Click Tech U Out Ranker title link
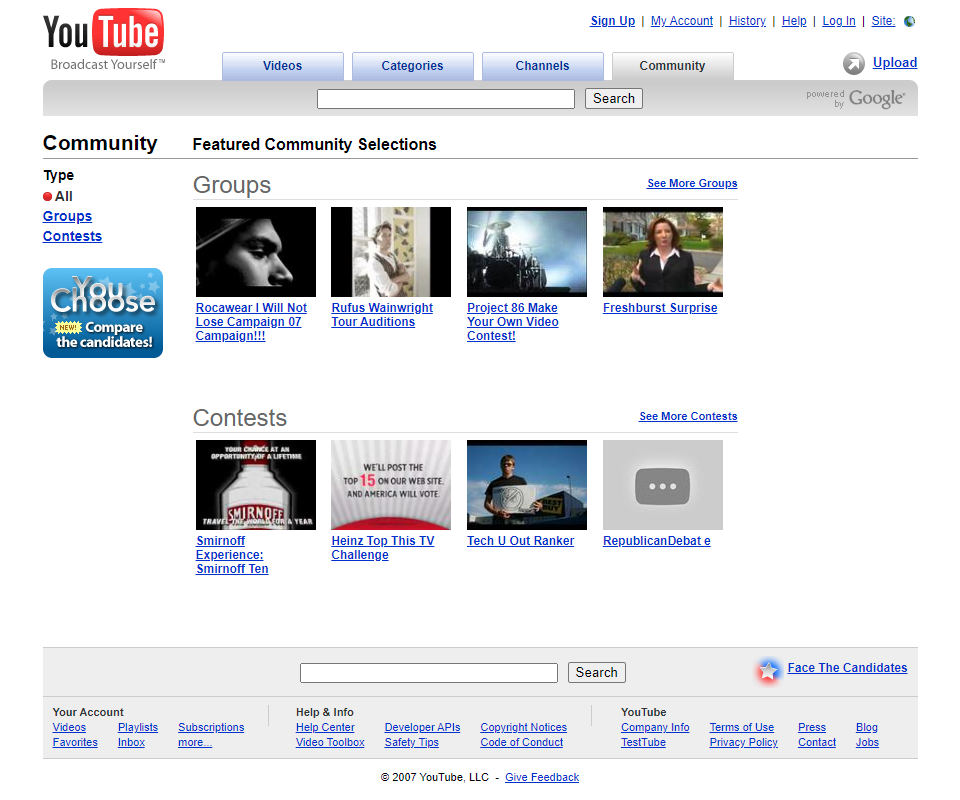Viewport: 960px width, 800px height. [x=520, y=541]
